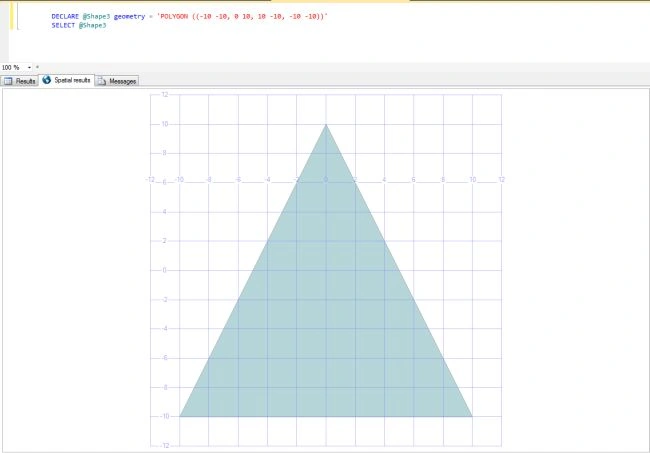Image resolution: width=650 pixels, height=453 pixels.
Task: Click the horizontal axis label -12
Action: click(x=150, y=179)
